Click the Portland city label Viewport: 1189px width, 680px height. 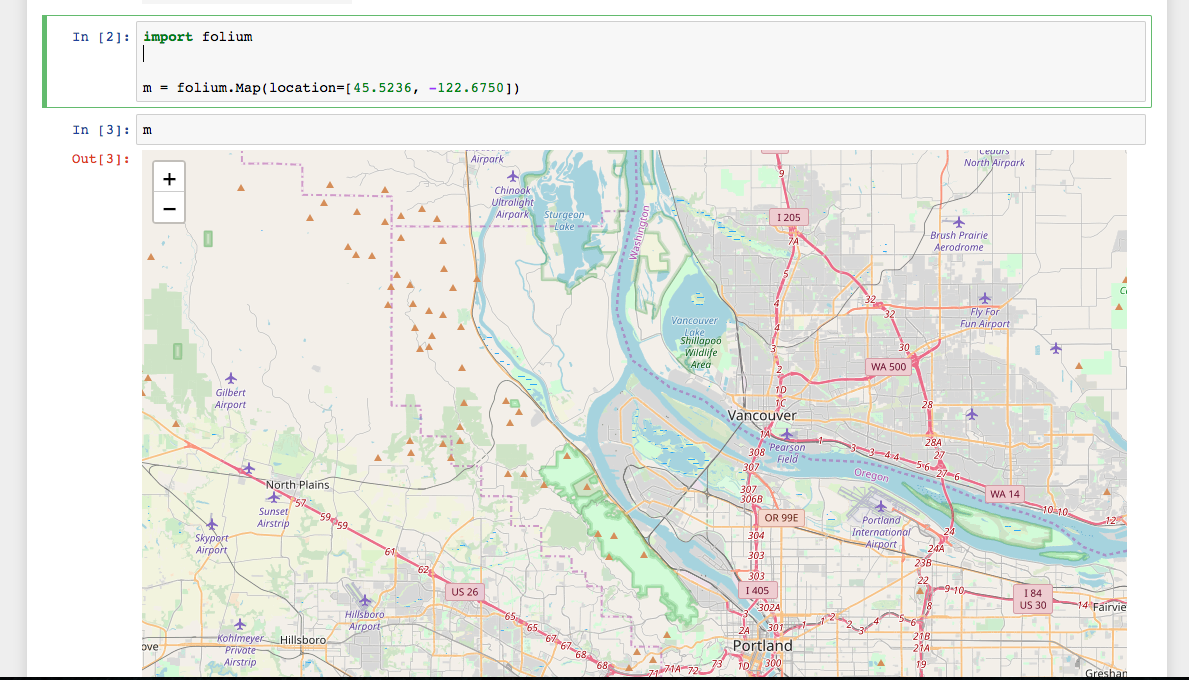[x=762, y=646]
